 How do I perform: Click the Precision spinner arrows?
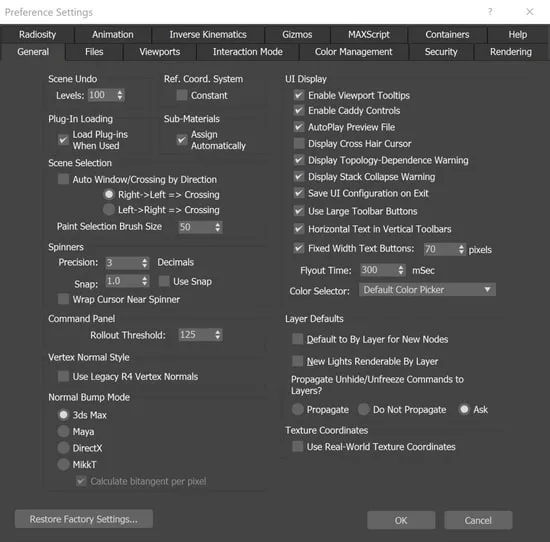click(145, 263)
